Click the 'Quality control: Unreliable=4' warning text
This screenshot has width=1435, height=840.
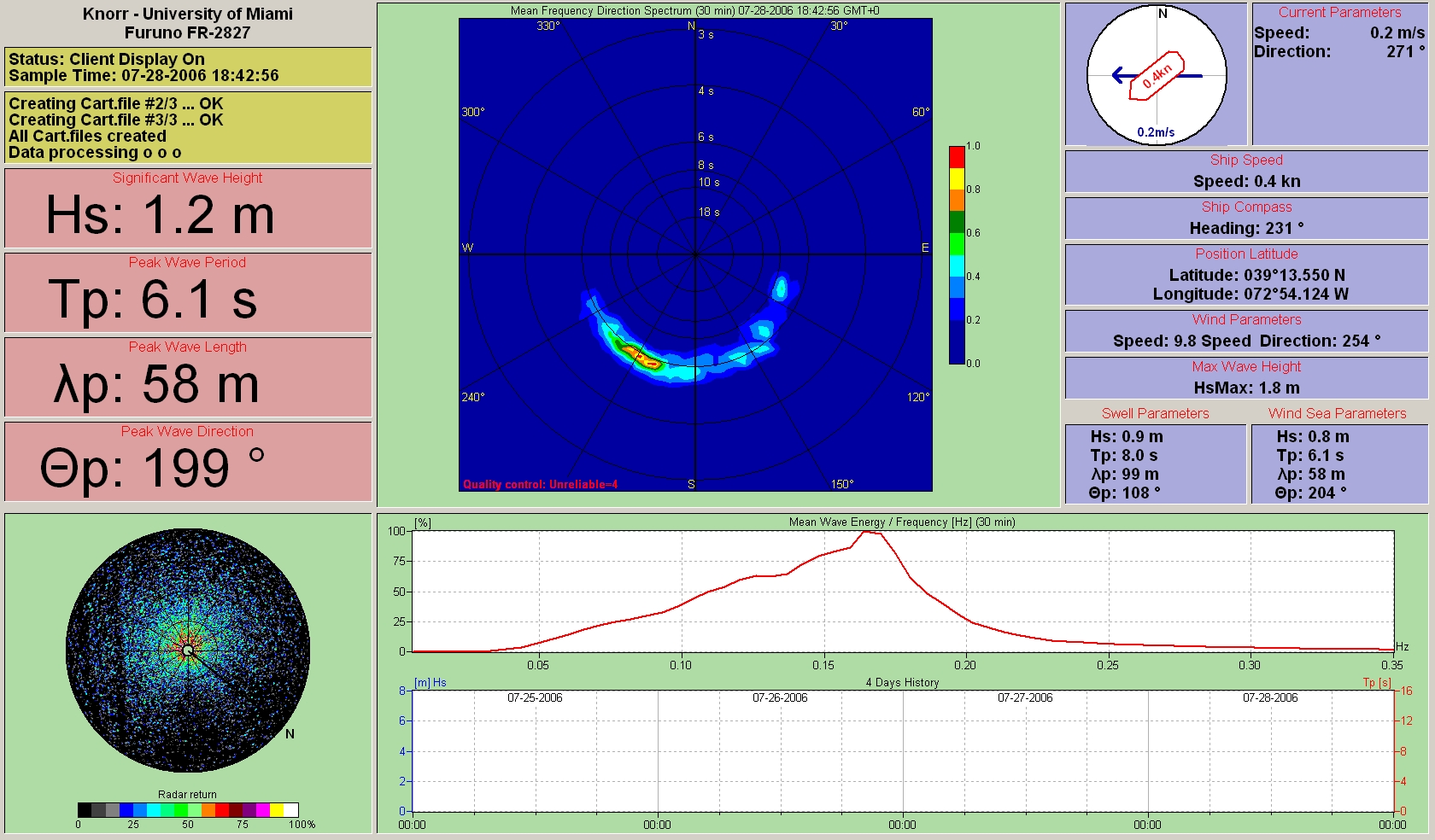click(540, 484)
